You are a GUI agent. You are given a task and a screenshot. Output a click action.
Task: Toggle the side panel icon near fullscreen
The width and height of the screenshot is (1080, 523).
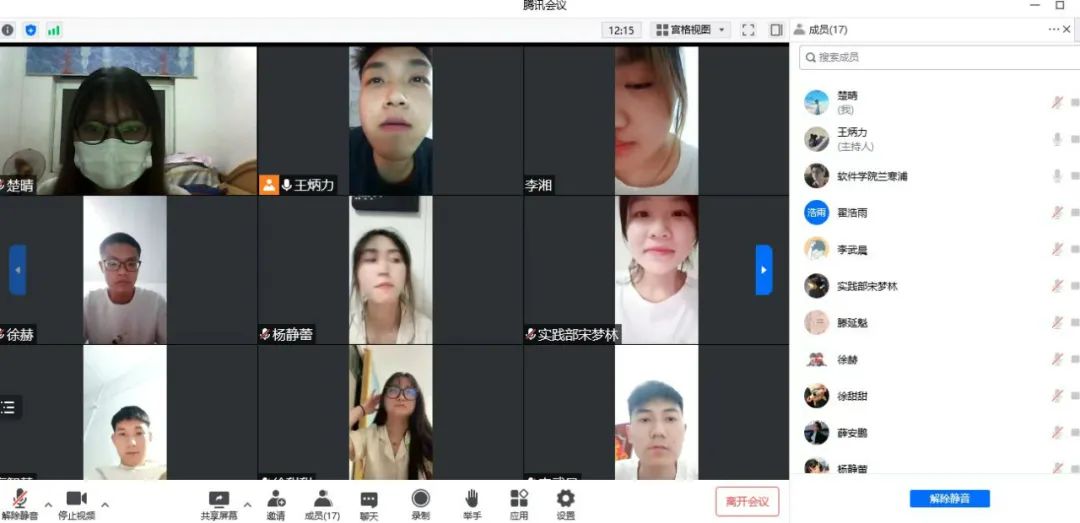click(x=776, y=30)
